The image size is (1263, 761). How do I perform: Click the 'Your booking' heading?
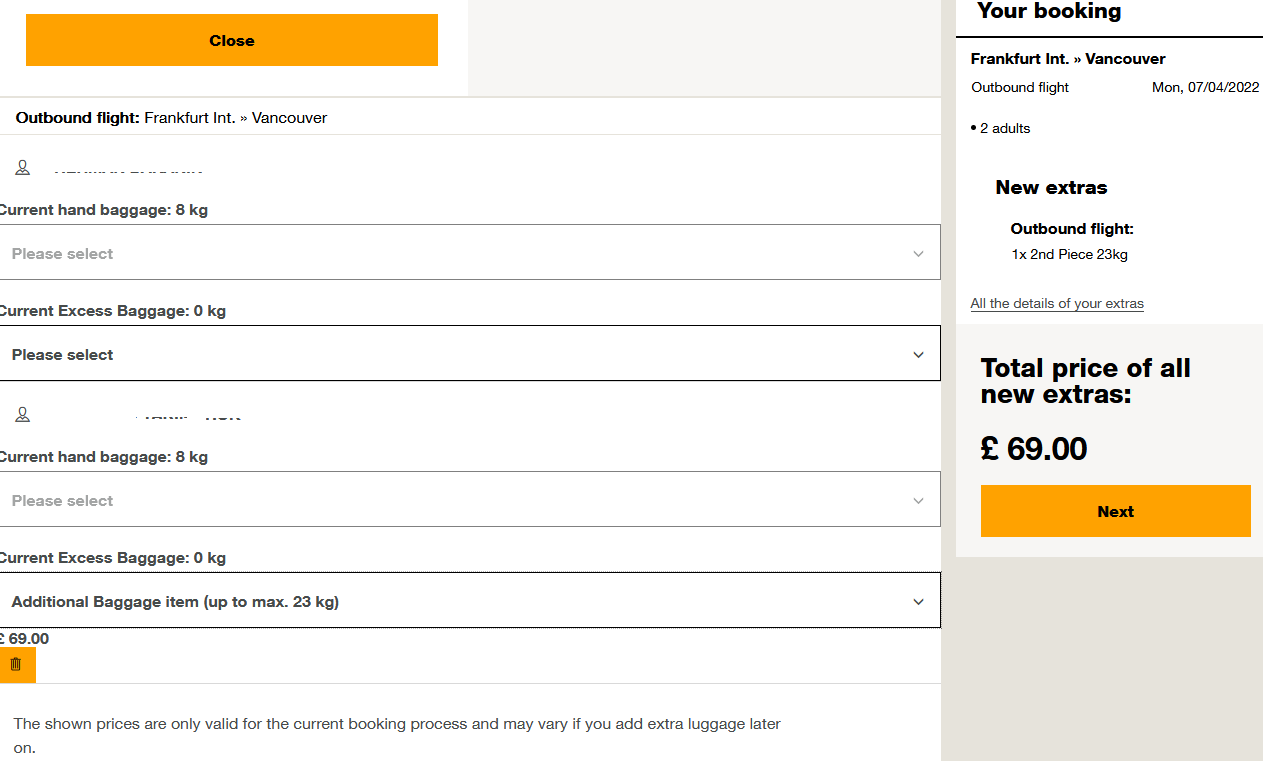coord(1049,12)
